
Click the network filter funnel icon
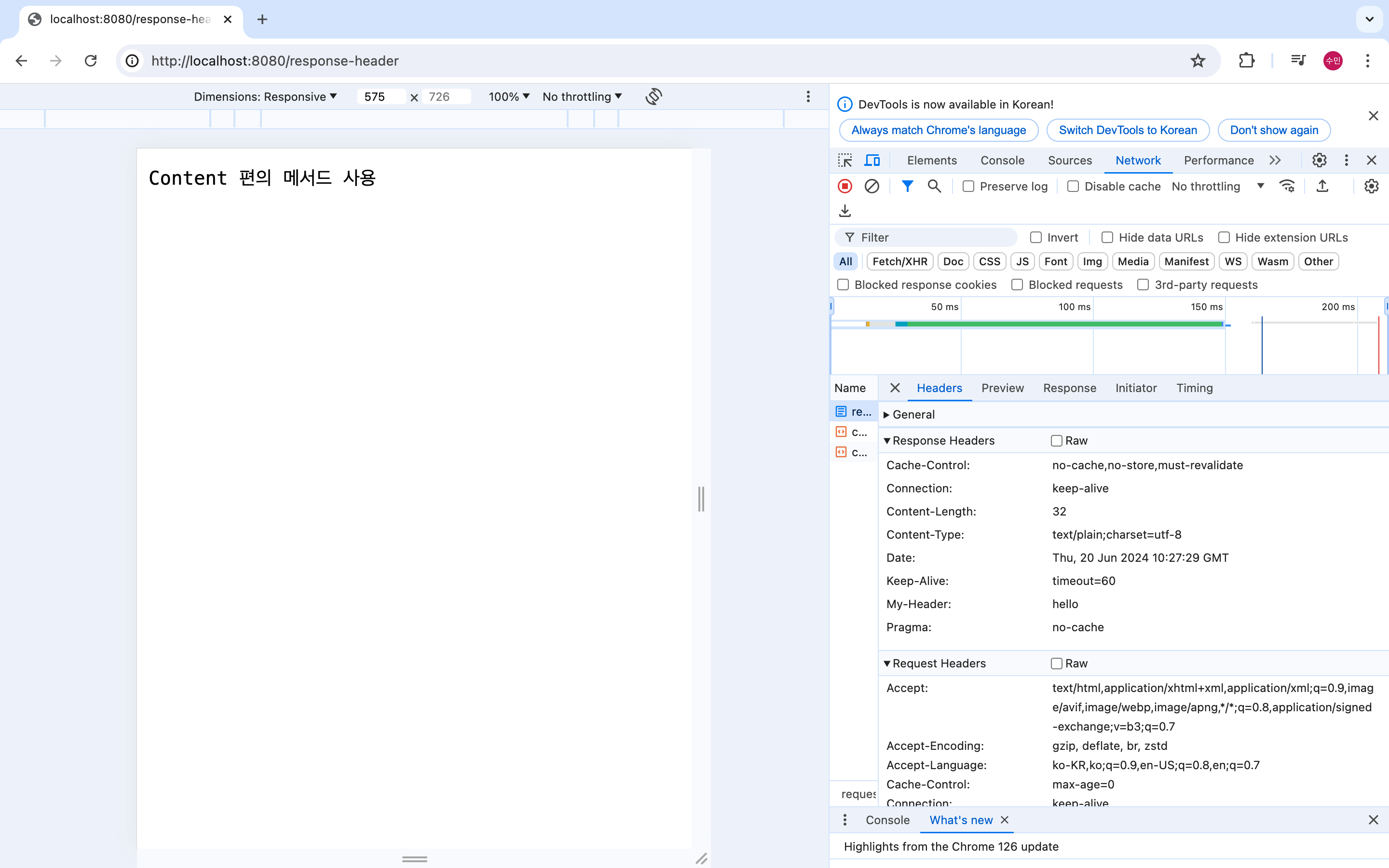pyautogui.click(x=907, y=186)
